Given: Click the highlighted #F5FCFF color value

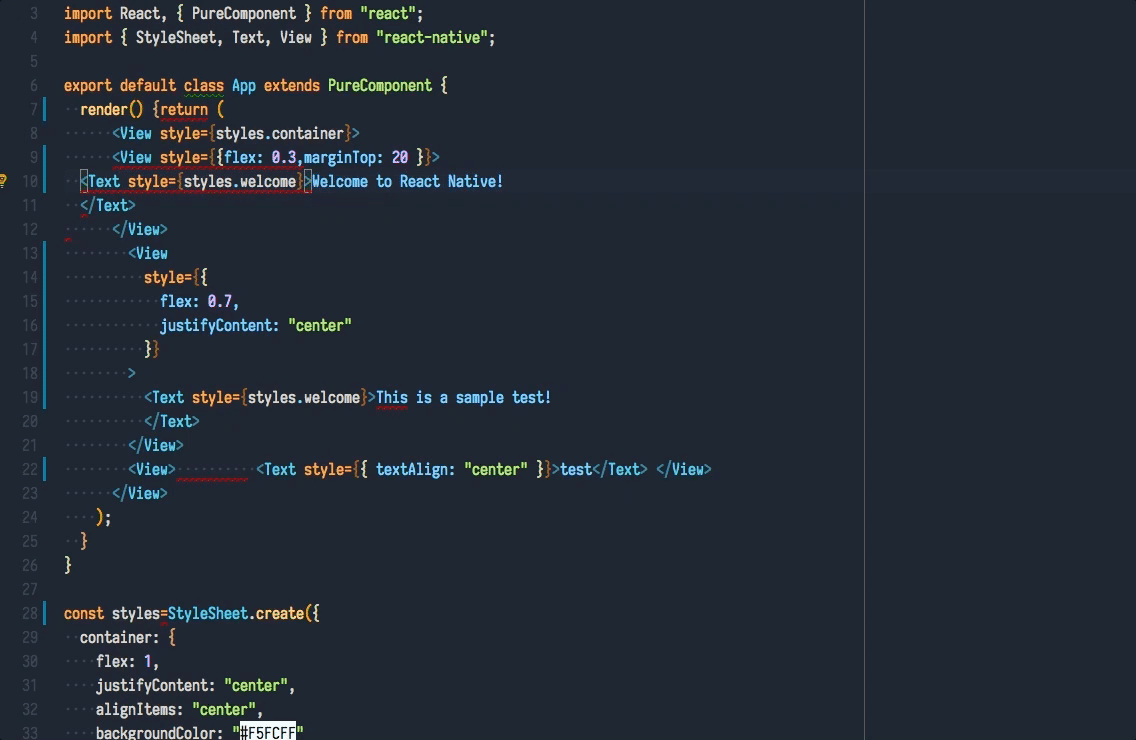Looking at the screenshot, I should pyautogui.click(x=268, y=732).
